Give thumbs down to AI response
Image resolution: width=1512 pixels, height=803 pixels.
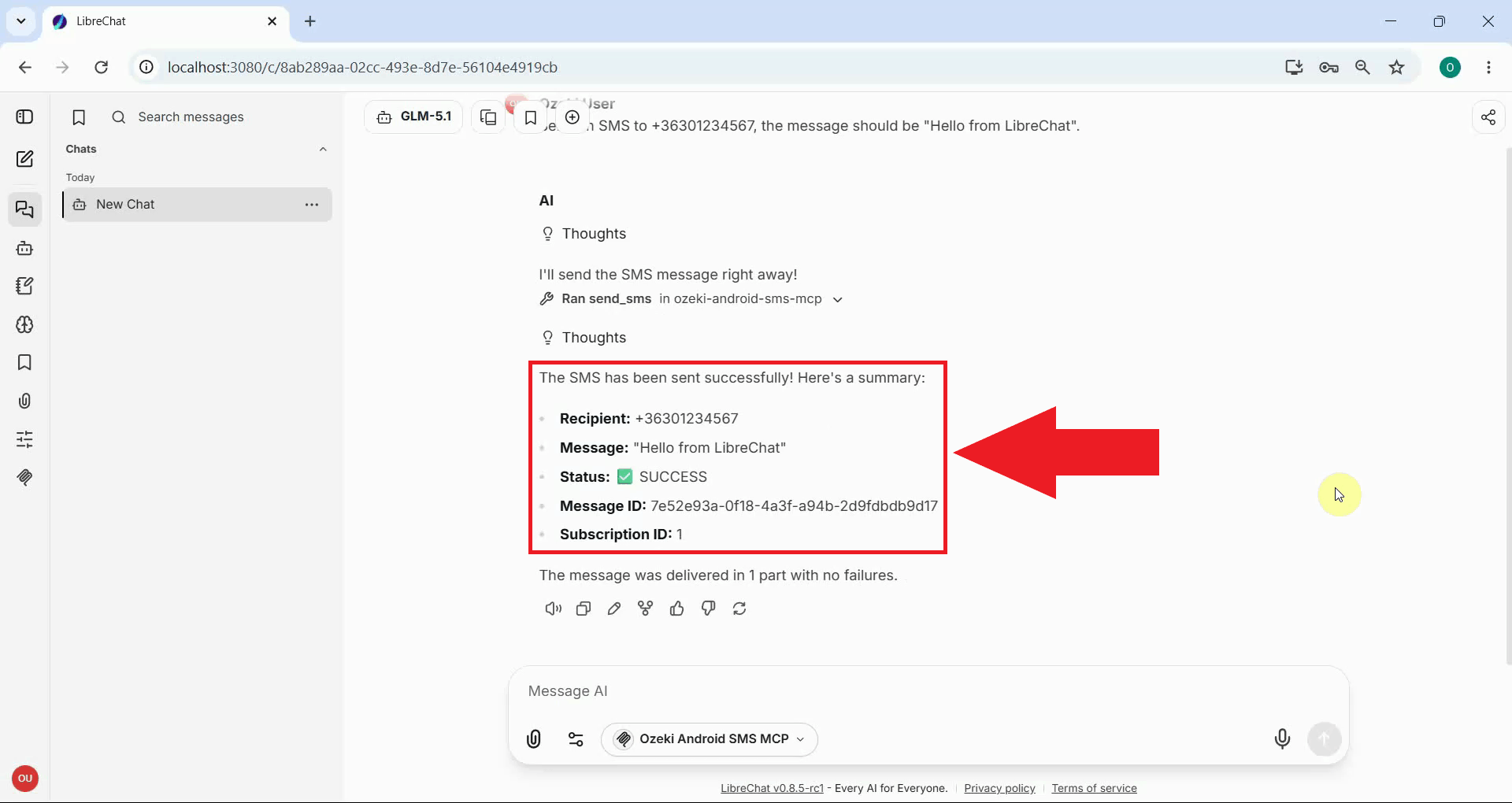(708, 609)
